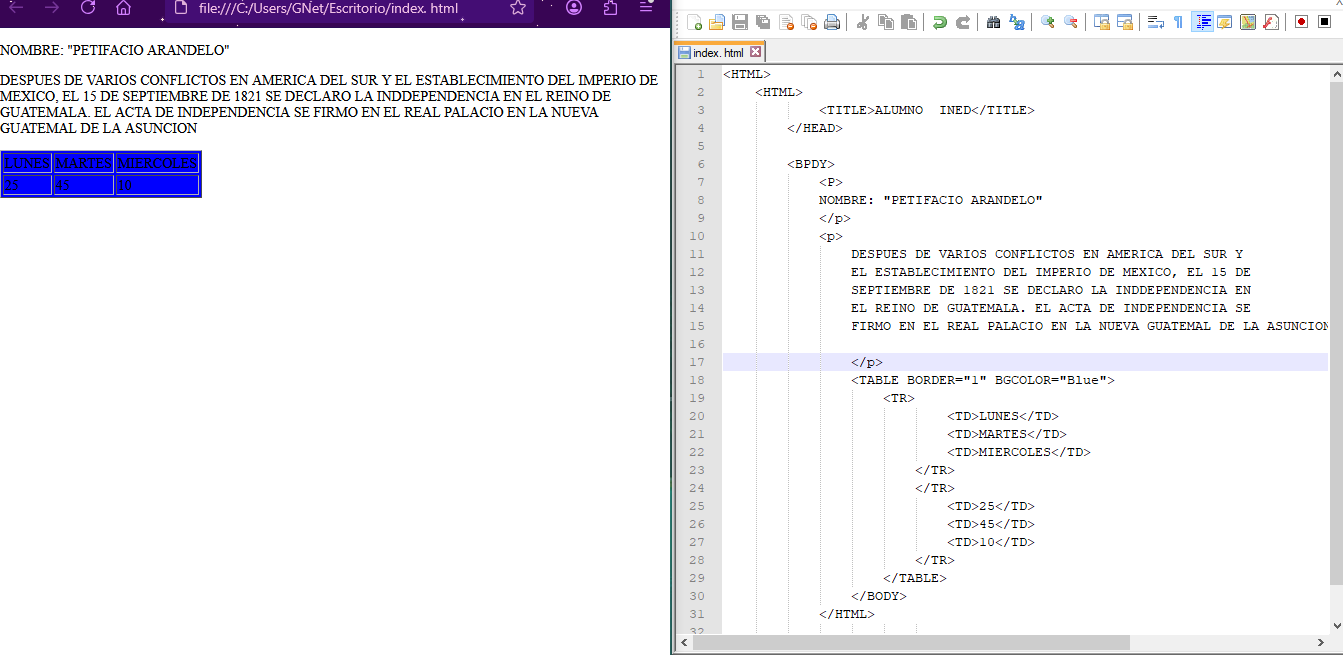Create a new file in Notepad++ toolbar
1343x655 pixels.
[x=694, y=22]
